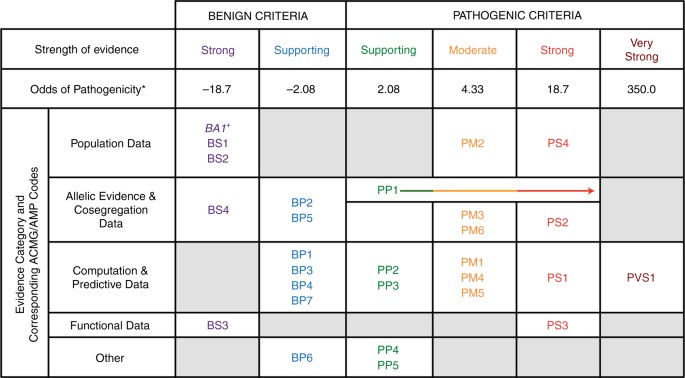Viewport: 685px width, 378px height.
Task: Click the PM2 population data code
Action: [x=474, y=143]
